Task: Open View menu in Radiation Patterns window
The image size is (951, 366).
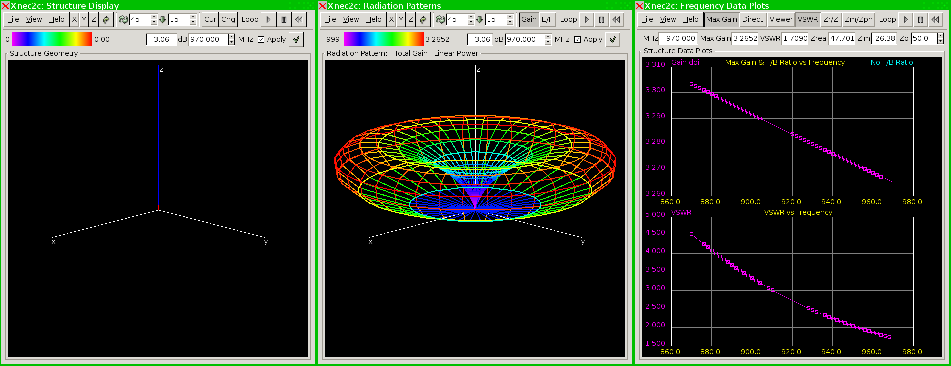Action: (x=351, y=19)
